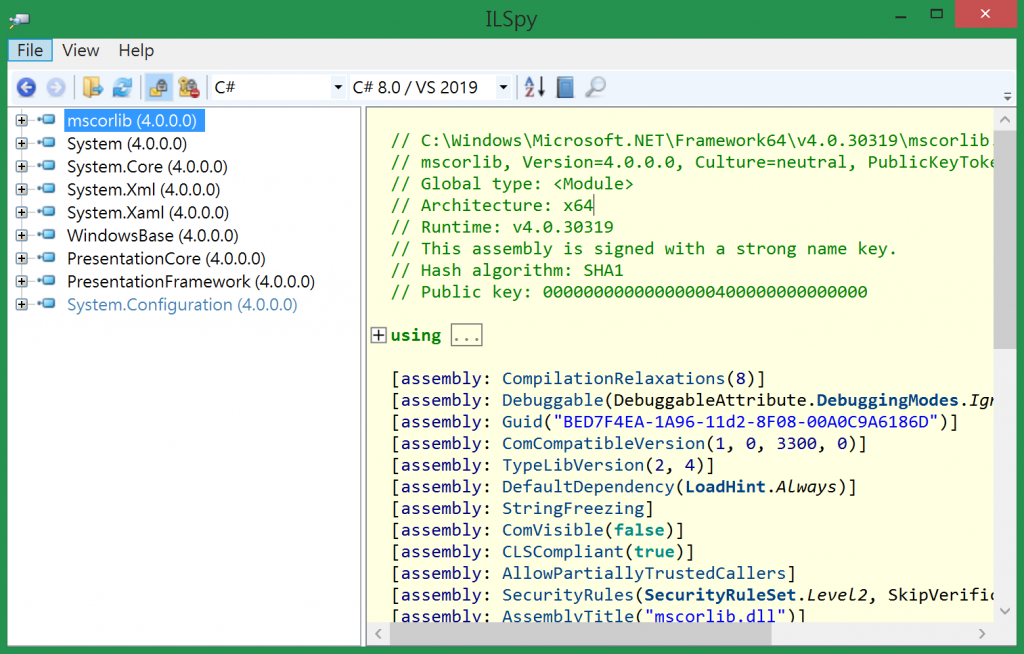Expand the System.Xml node
This screenshot has width=1024, height=654.
22,189
